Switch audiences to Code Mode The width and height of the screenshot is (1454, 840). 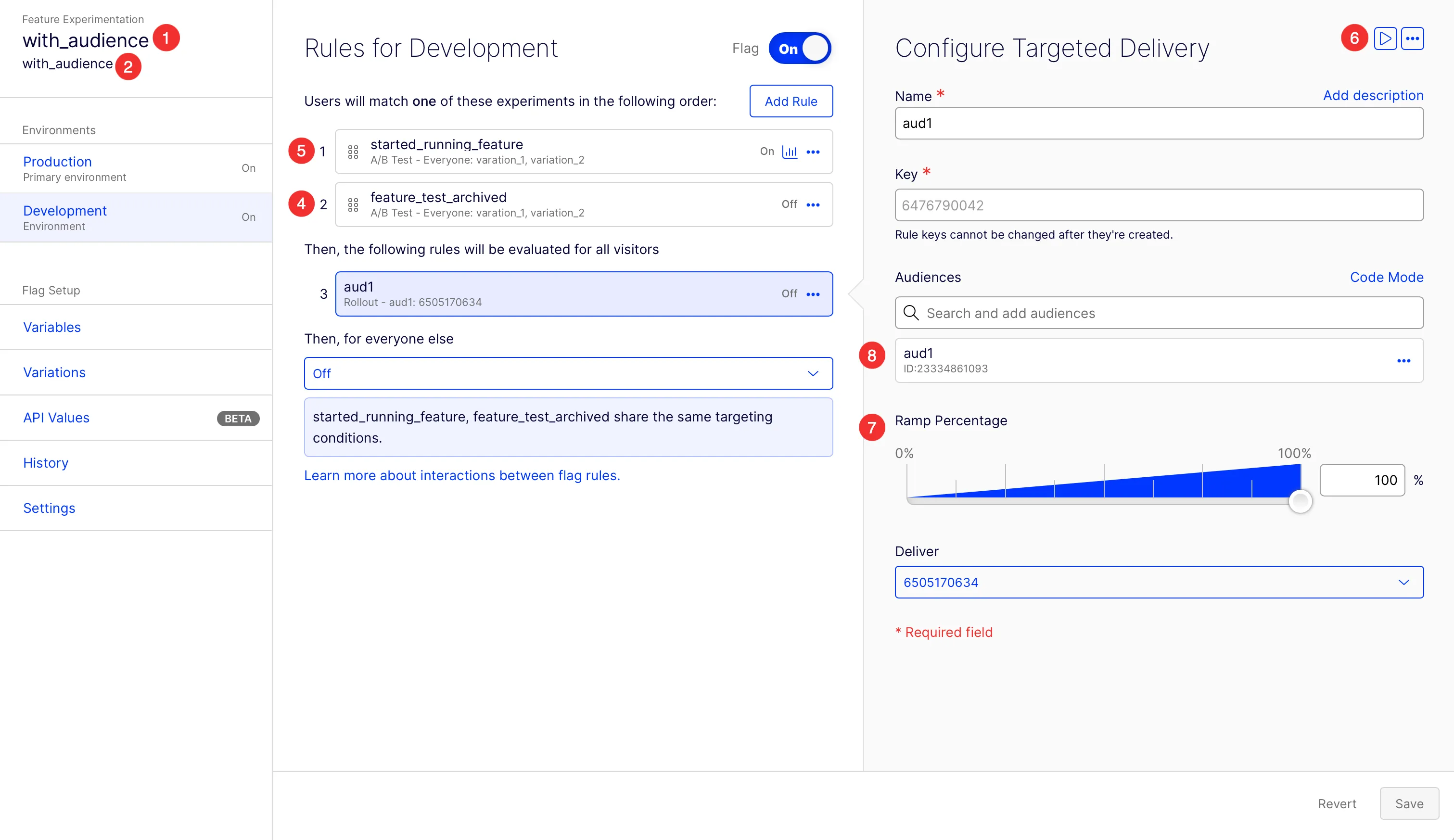click(1386, 277)
